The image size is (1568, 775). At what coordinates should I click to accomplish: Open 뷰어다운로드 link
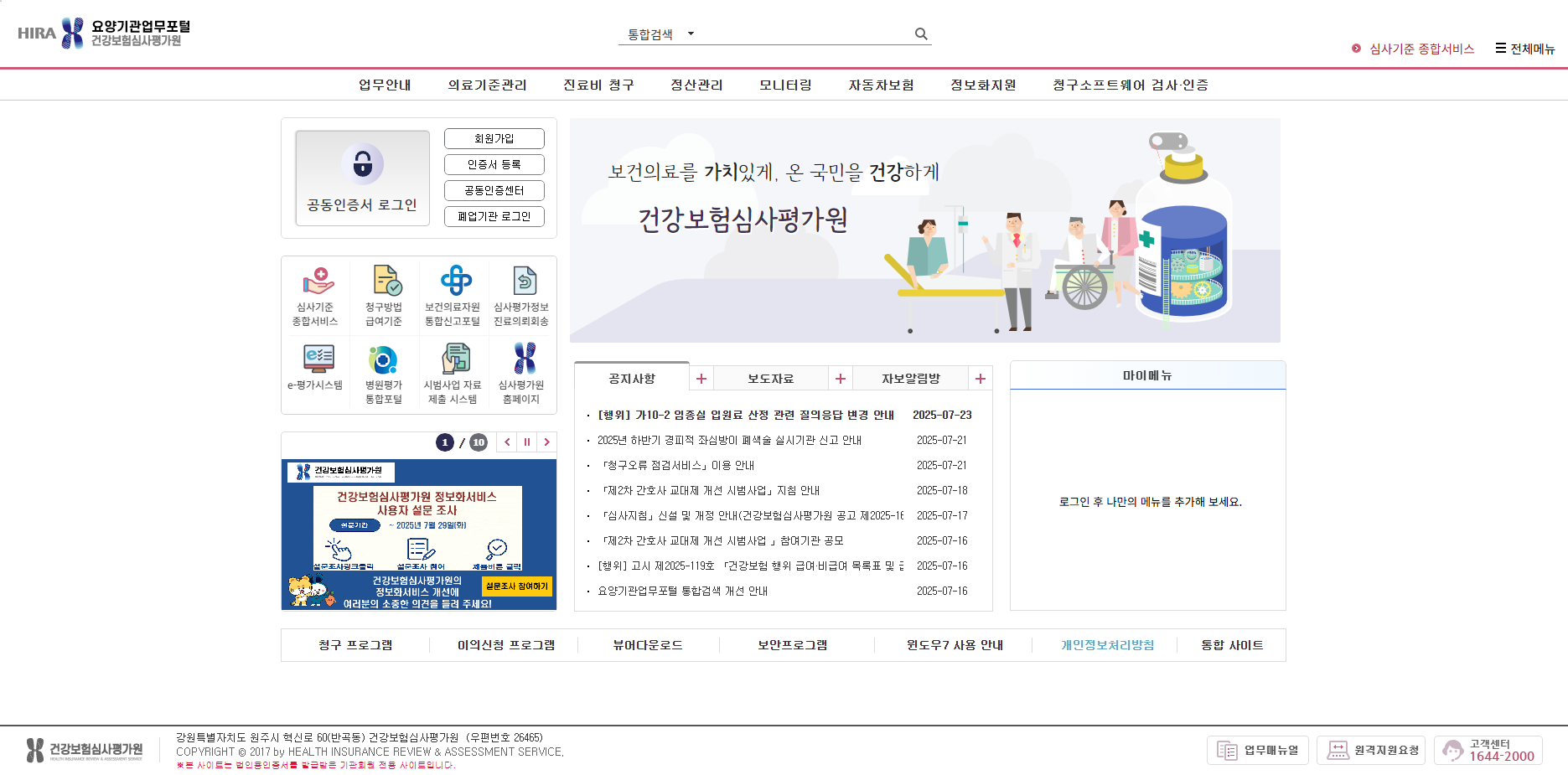[x=648, y=645]
